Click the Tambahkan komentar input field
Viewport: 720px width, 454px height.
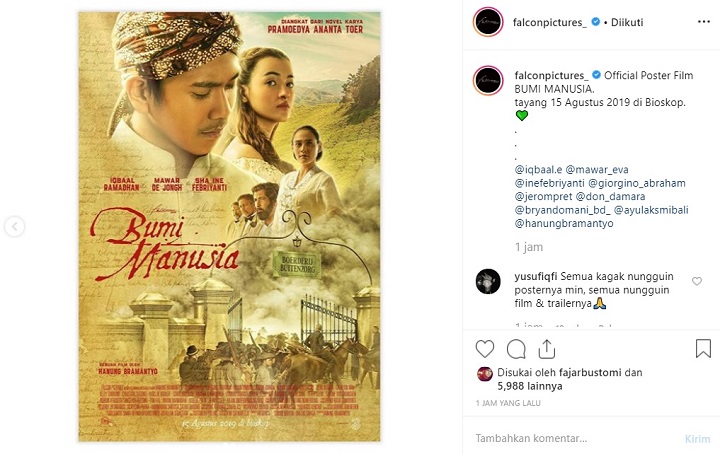click(x=576, y=438)
